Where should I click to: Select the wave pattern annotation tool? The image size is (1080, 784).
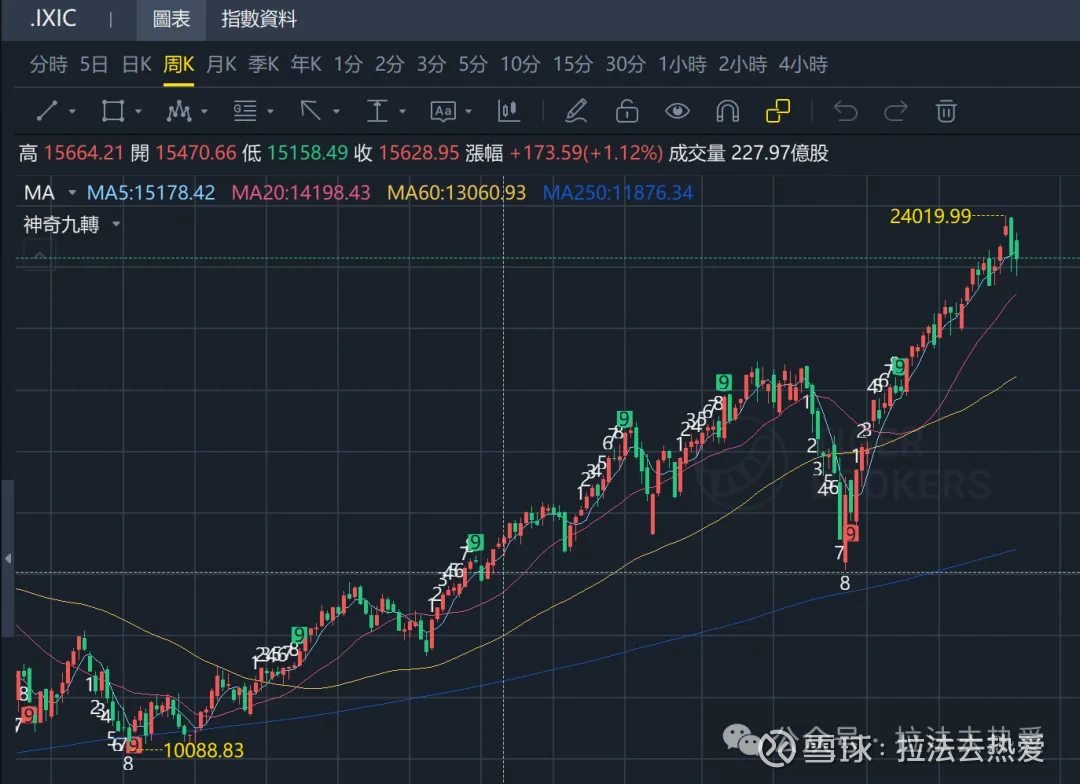point(180,111)
